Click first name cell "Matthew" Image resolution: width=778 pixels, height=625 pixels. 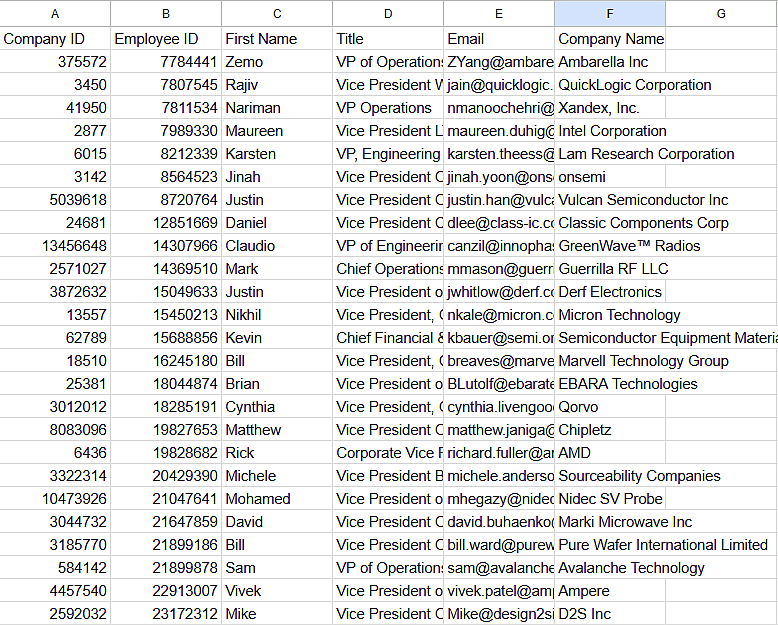point(277,430)
